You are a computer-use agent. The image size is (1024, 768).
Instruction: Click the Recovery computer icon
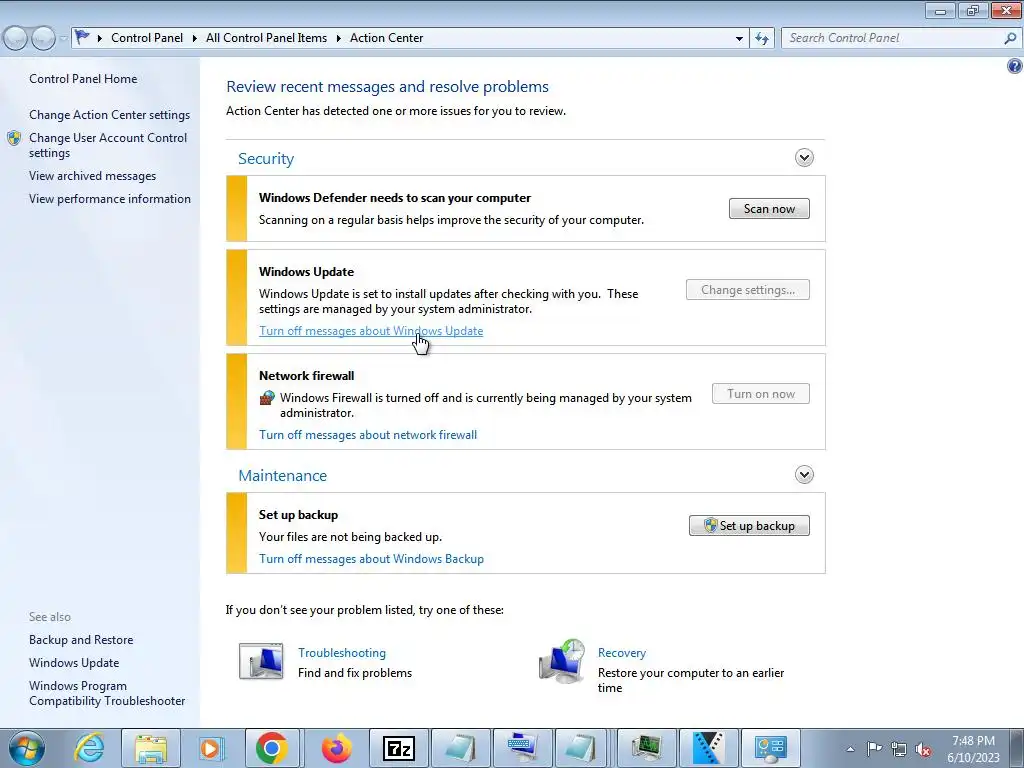(562, 661)
